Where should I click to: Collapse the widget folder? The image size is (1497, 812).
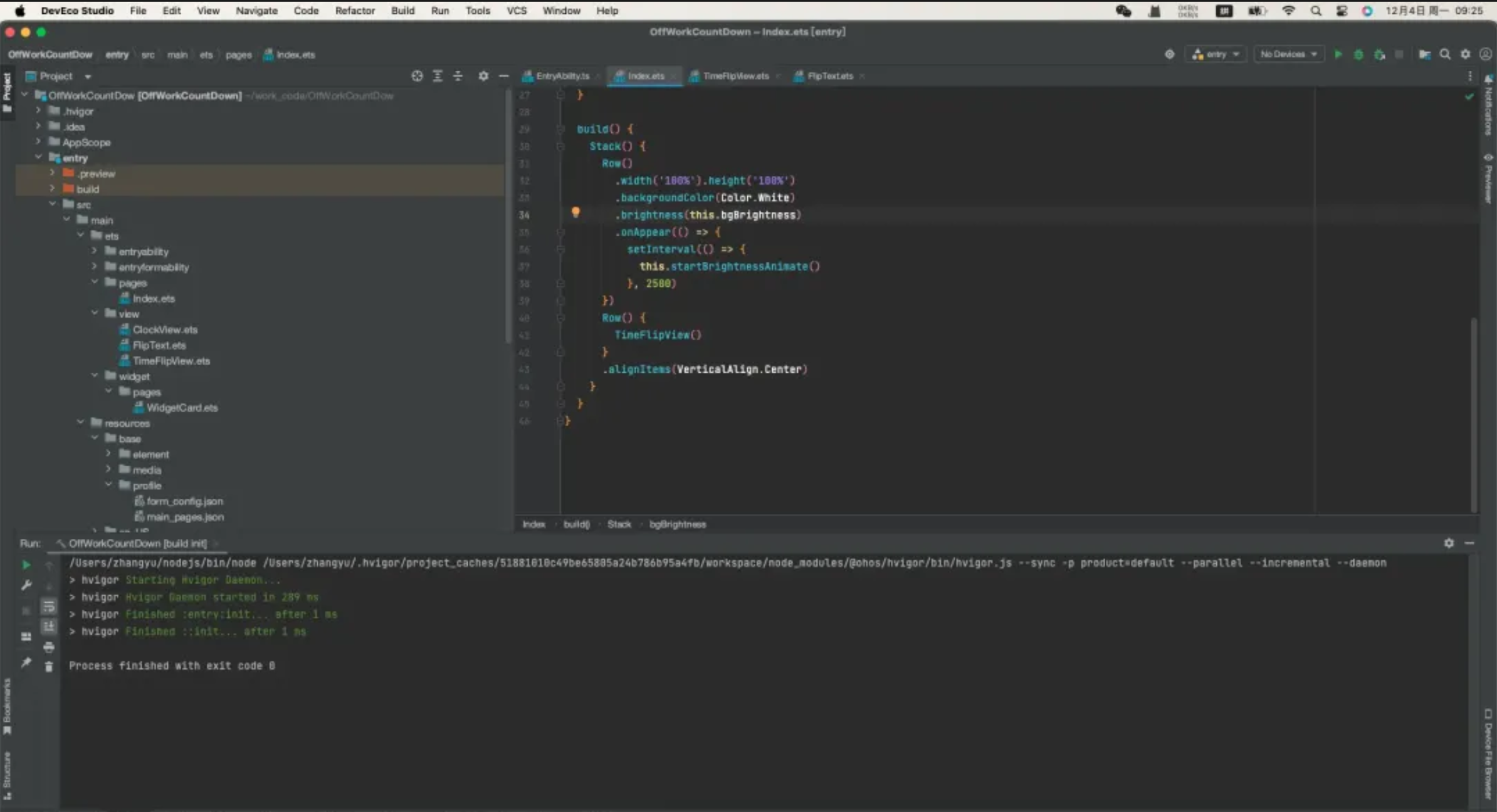(95, 376)
